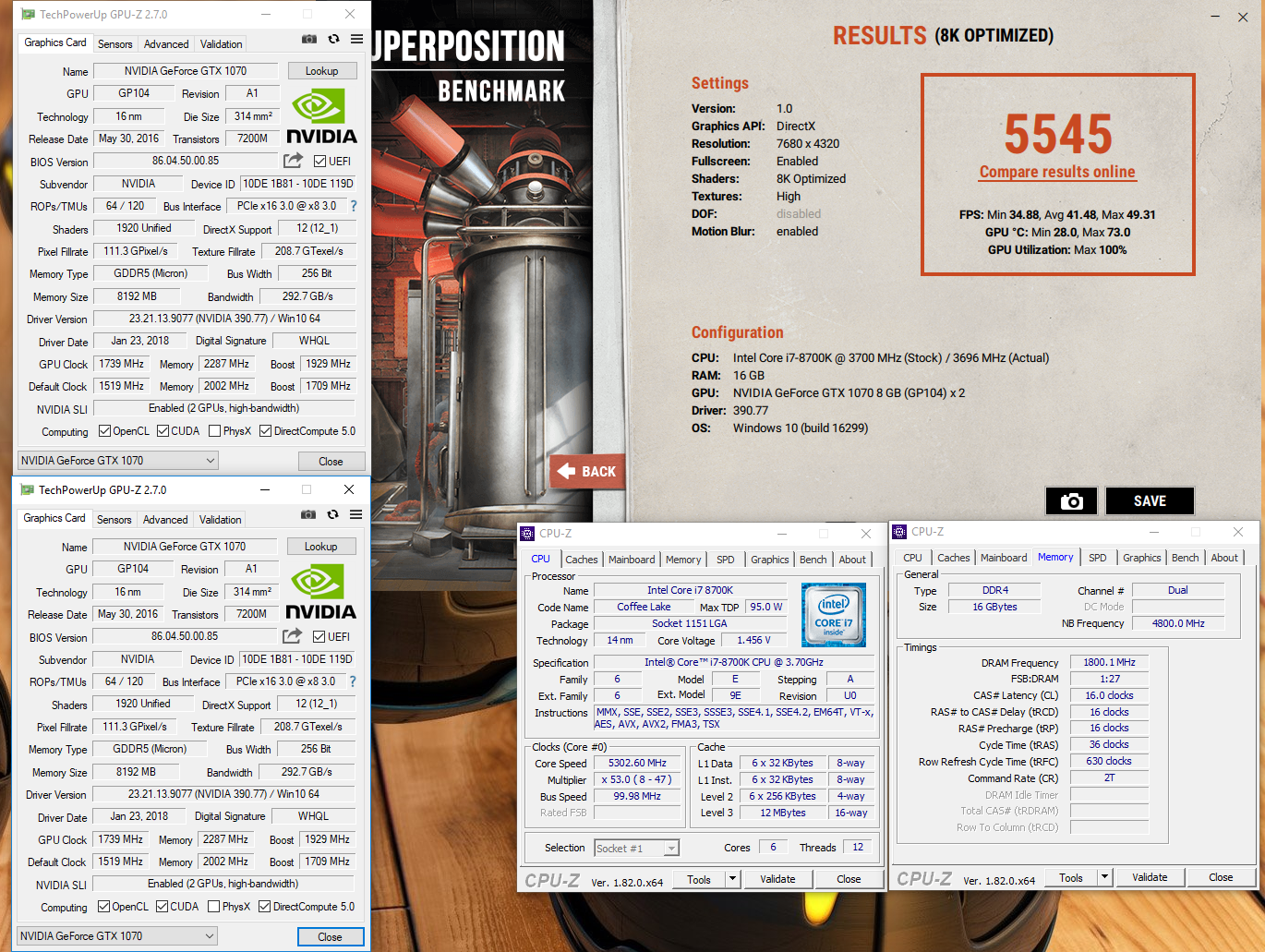
Task: Click Tools button in right CPU-Z window
Action: pos(1071,877)
